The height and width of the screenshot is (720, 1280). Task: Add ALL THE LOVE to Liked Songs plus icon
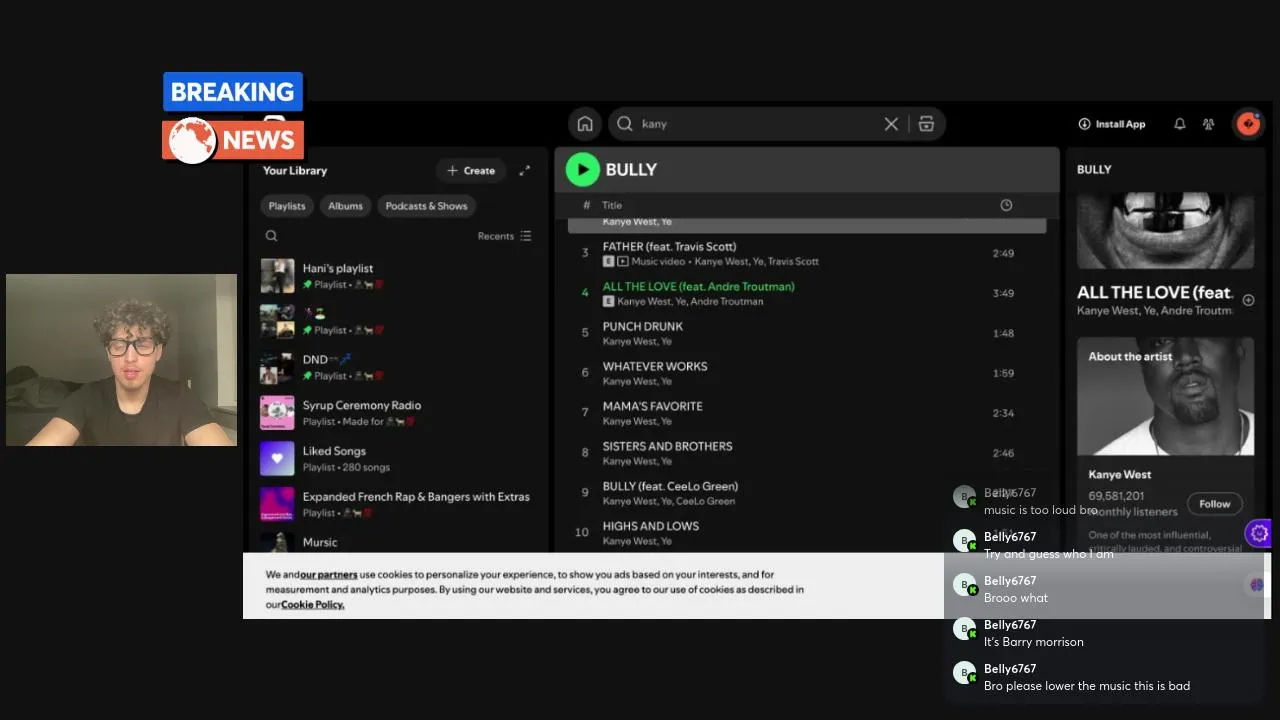pos(1248,300)
